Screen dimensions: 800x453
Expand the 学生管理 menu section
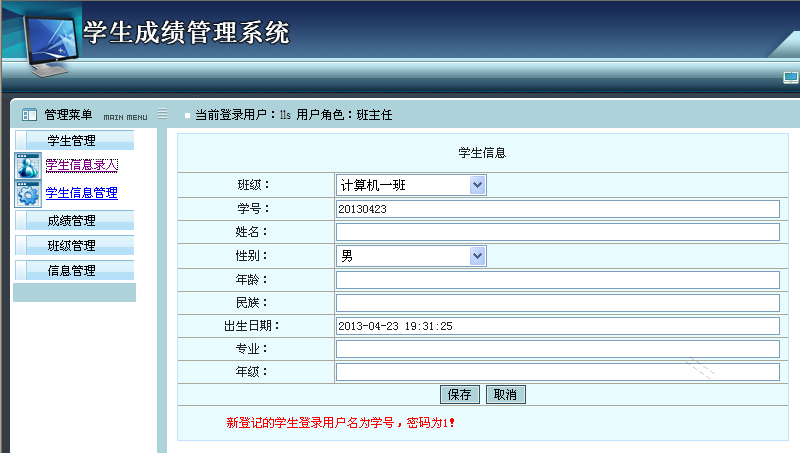[x=74, y=140]
